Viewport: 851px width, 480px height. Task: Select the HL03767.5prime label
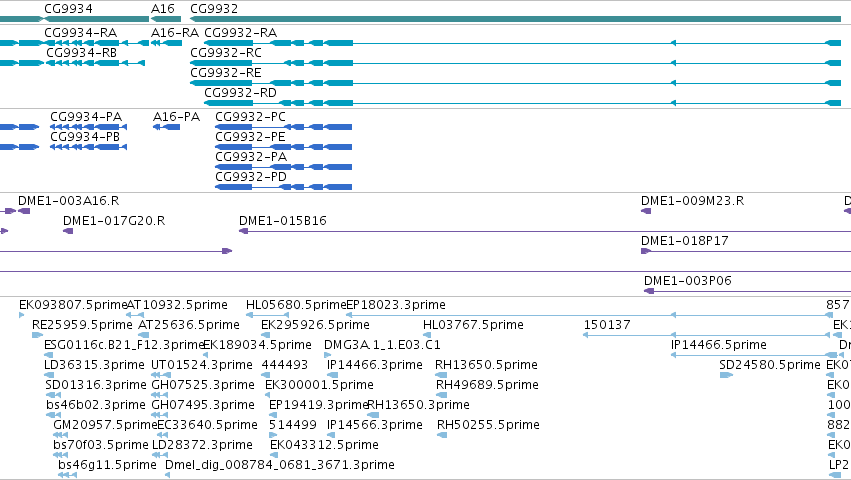(473, 325)
